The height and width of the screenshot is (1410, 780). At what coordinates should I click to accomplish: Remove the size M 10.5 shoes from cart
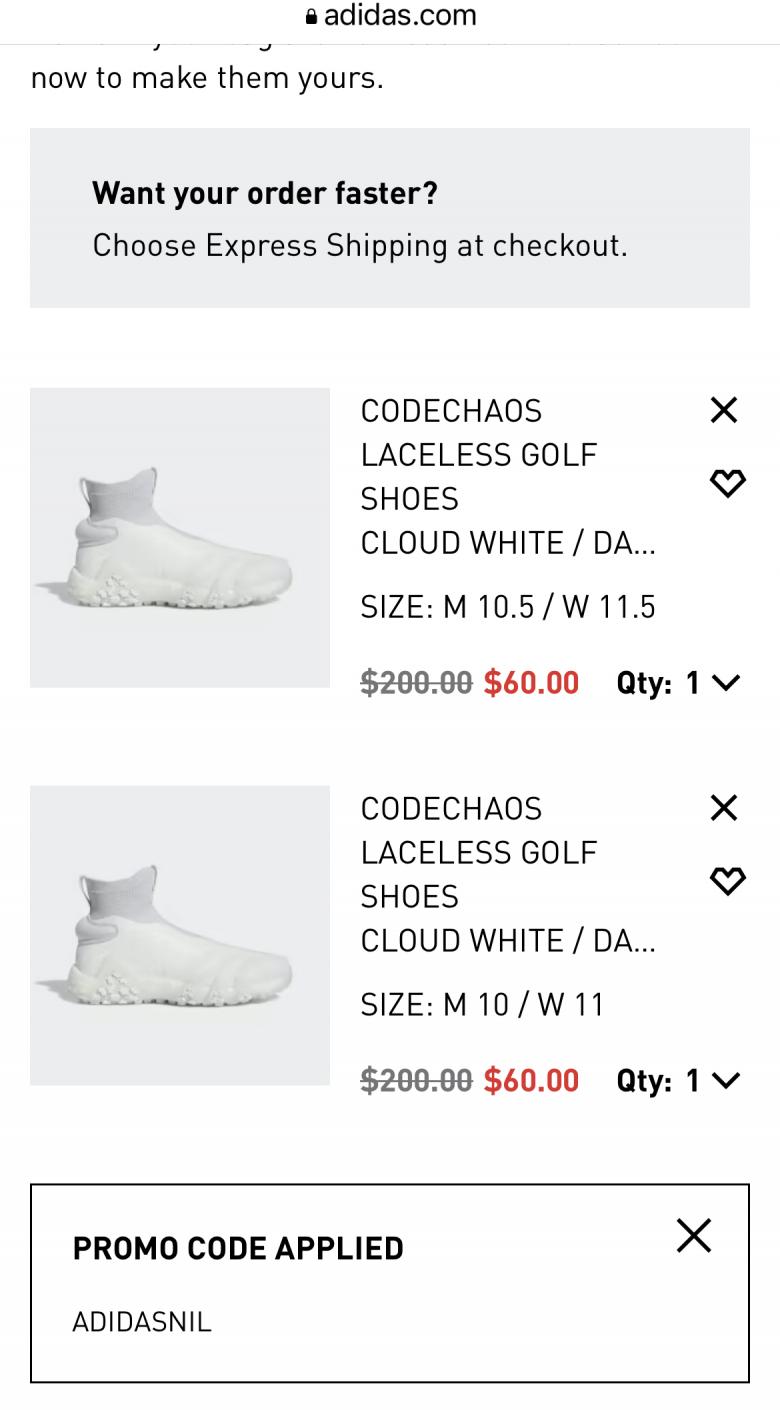(x=723, y=410)
